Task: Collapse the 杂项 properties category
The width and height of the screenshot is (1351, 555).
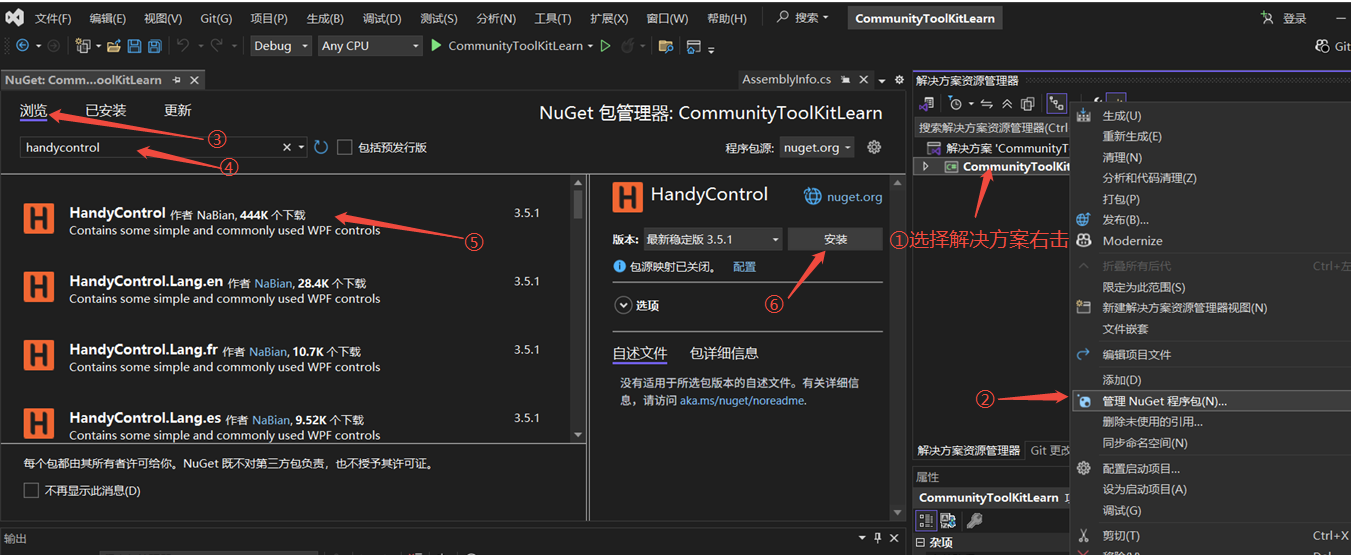Action: [921, 543]
